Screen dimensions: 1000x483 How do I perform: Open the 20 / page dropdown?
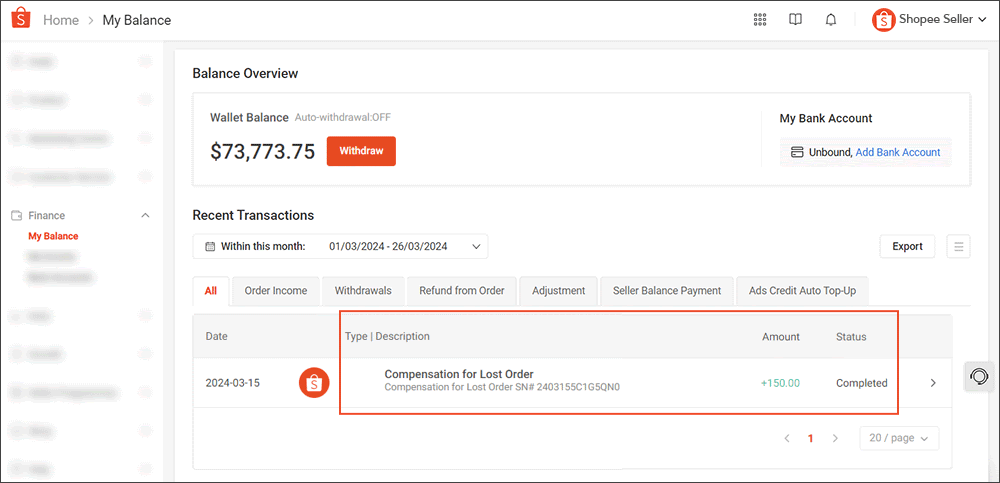[x=899, y=438]
